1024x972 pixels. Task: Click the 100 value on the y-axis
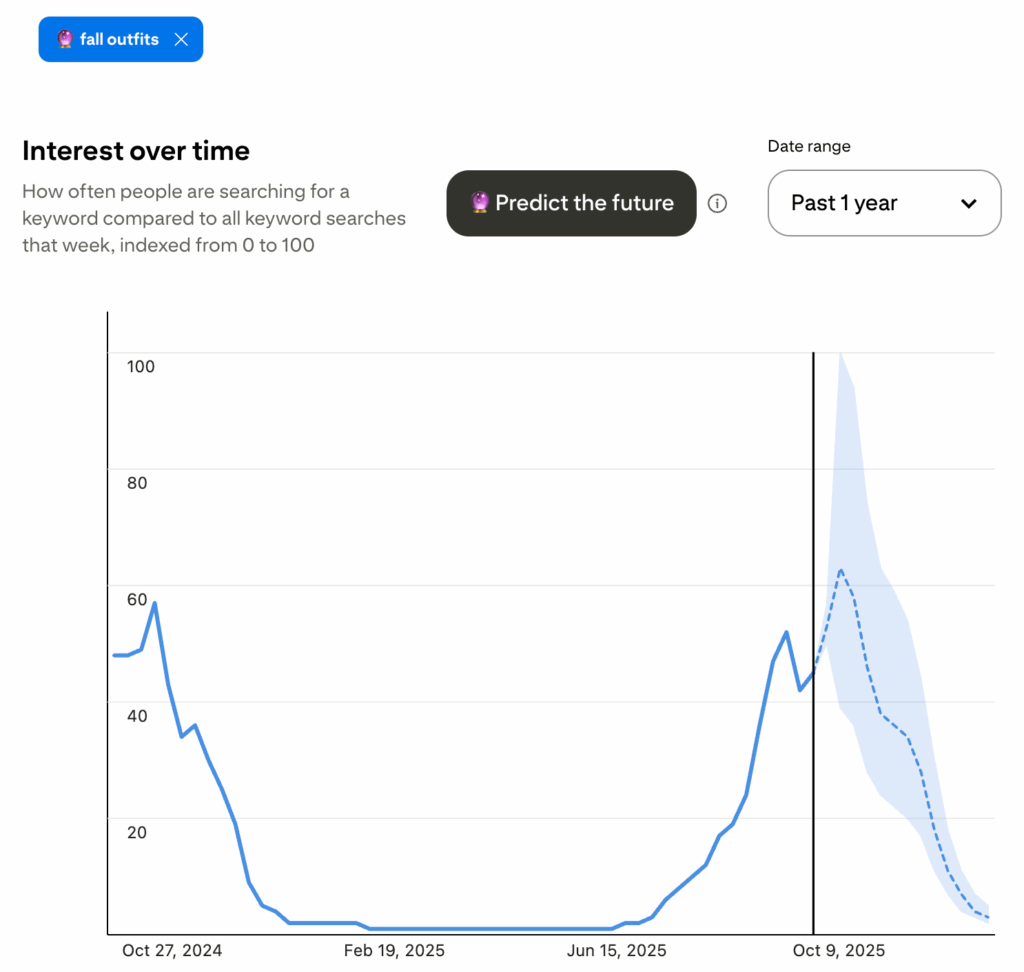141,366
